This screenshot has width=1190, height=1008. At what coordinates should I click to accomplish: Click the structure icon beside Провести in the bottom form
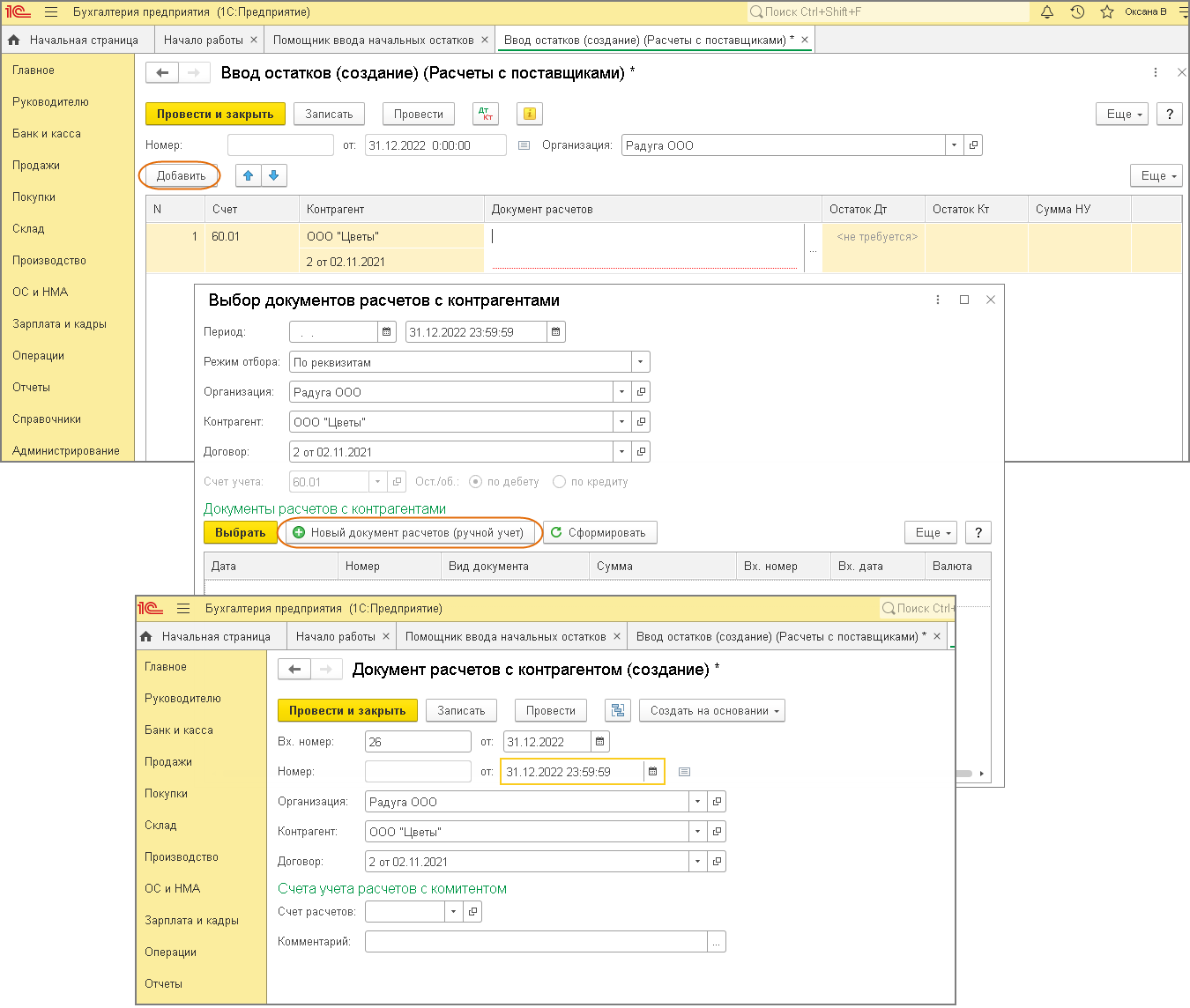click(618, 710)
